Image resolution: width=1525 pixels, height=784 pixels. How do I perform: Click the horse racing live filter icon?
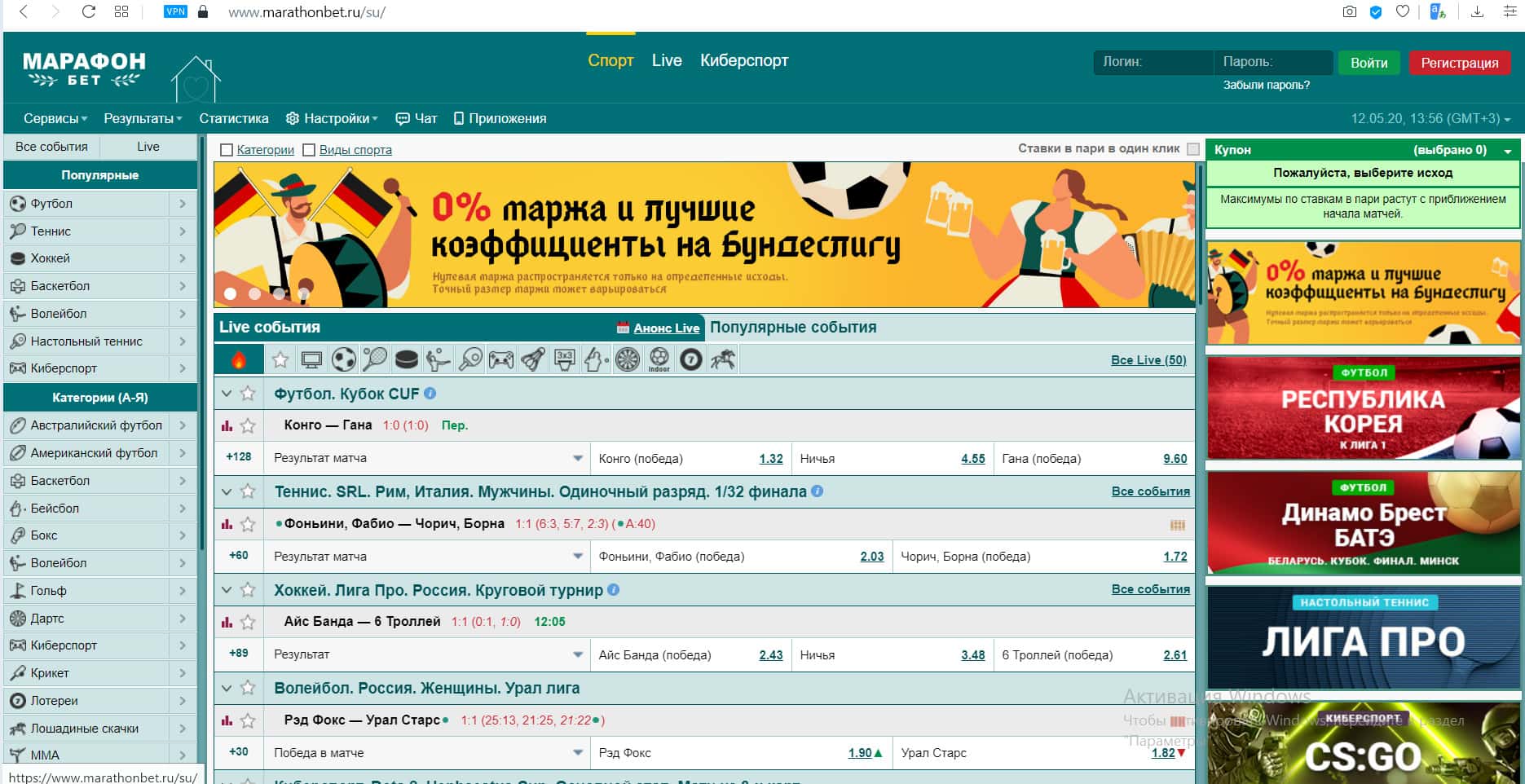tap(723, 359)
